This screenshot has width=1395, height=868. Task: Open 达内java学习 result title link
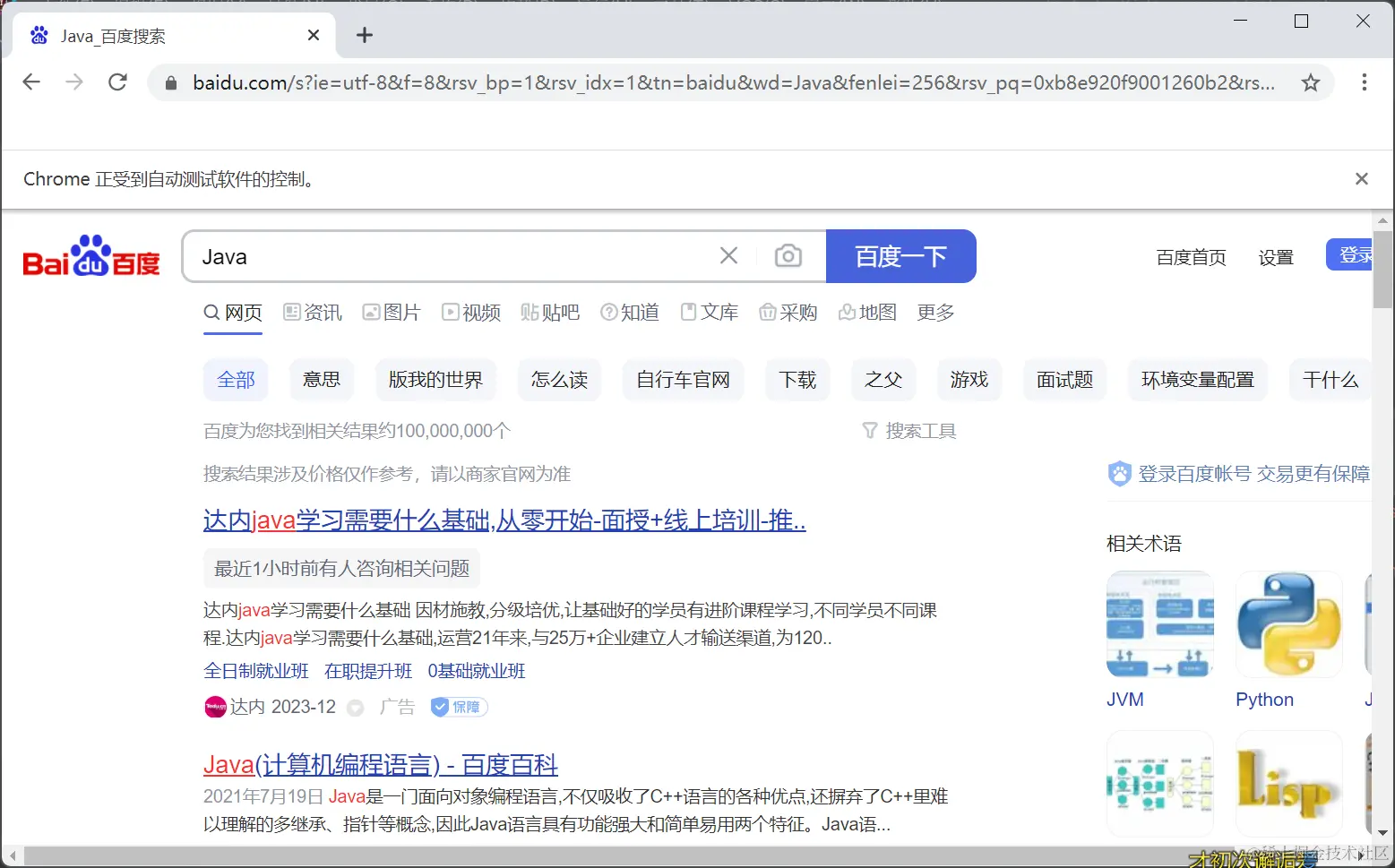(x=504, y=520)
